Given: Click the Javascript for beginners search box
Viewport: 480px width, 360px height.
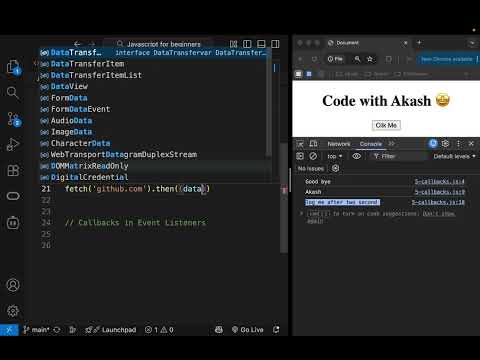Looking at the screenshot, I should pyautogui.click(x=159, y=44).
